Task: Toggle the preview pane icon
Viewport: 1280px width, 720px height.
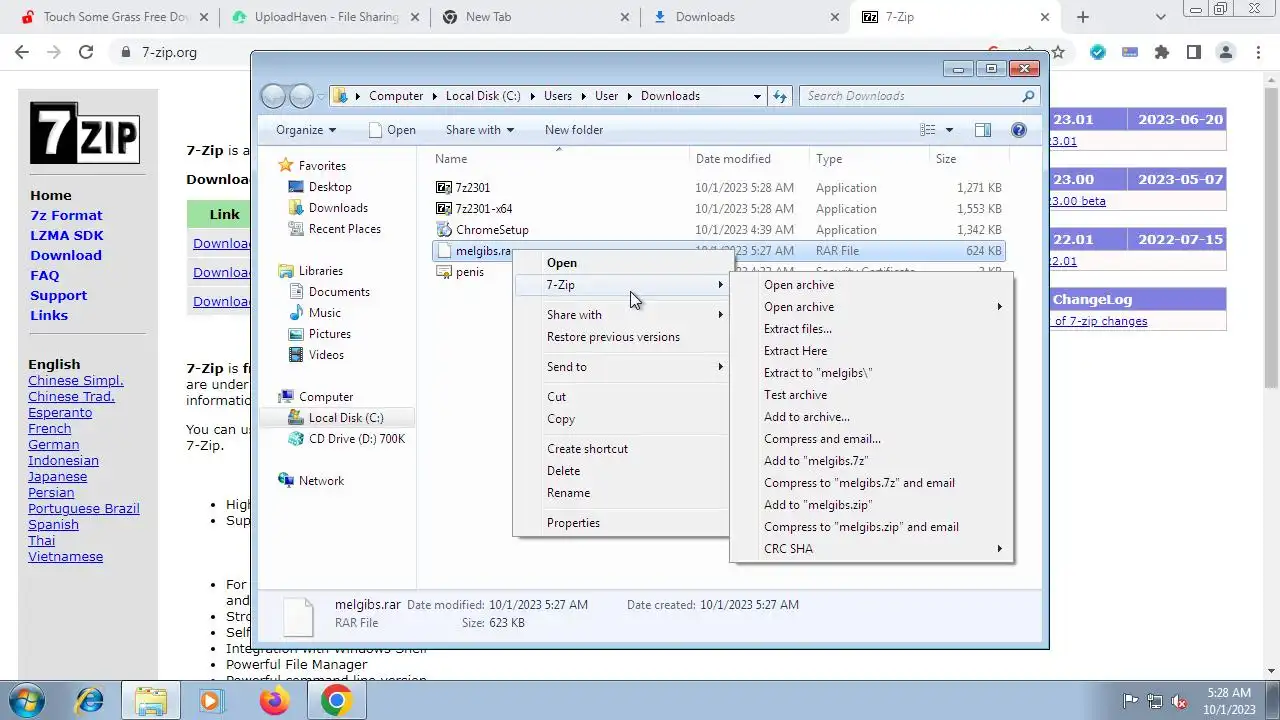Action: [x=983, y=130]
